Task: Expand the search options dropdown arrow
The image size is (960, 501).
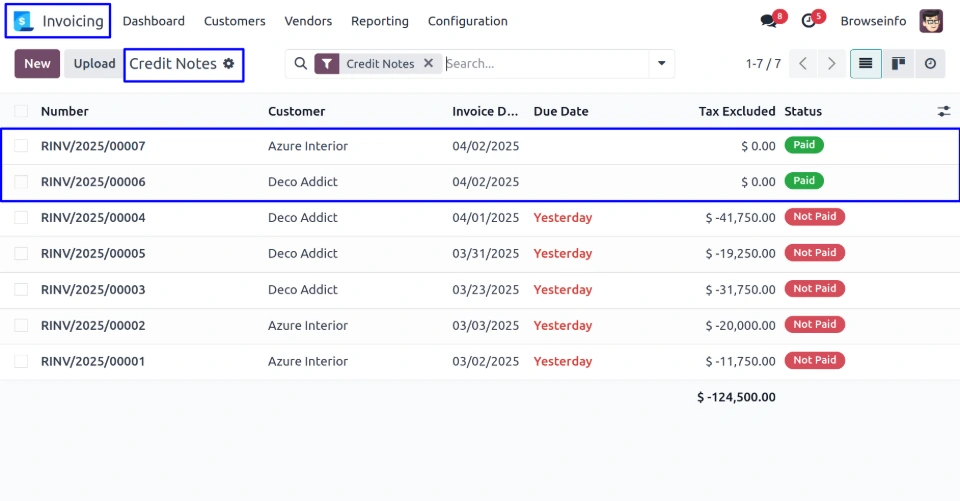Action: (660, 64)
